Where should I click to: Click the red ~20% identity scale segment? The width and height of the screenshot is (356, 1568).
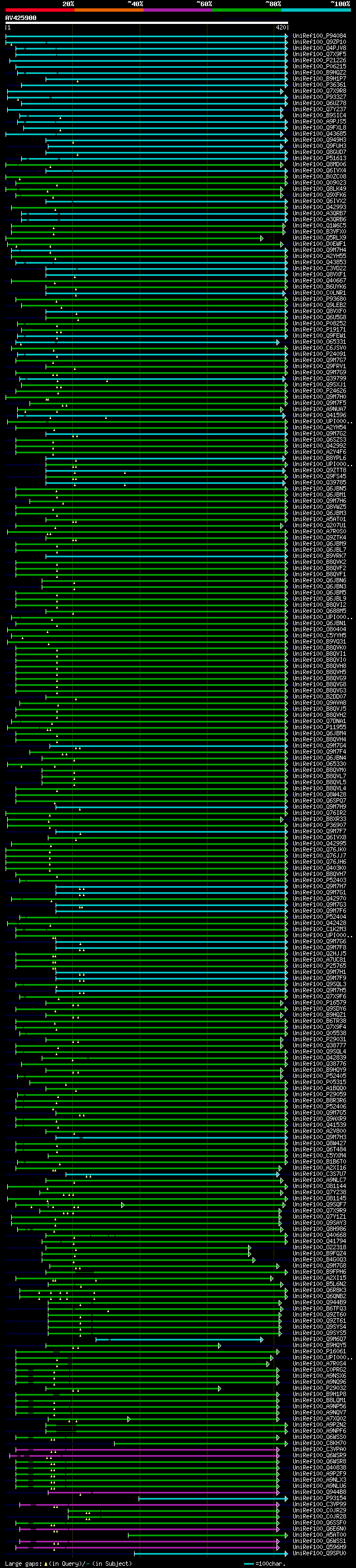tap(39, 11)
